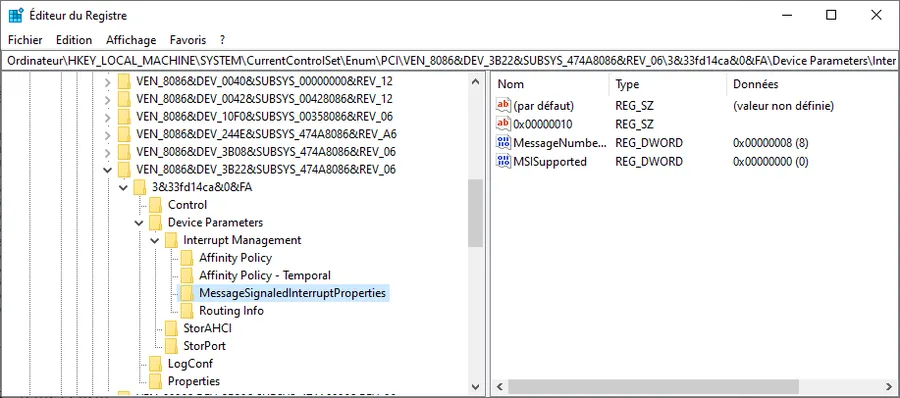Click folder icon of VEN_8086&DEV_0040 key
This screenshot has height=398, width=900.
(x=124, y=81)
